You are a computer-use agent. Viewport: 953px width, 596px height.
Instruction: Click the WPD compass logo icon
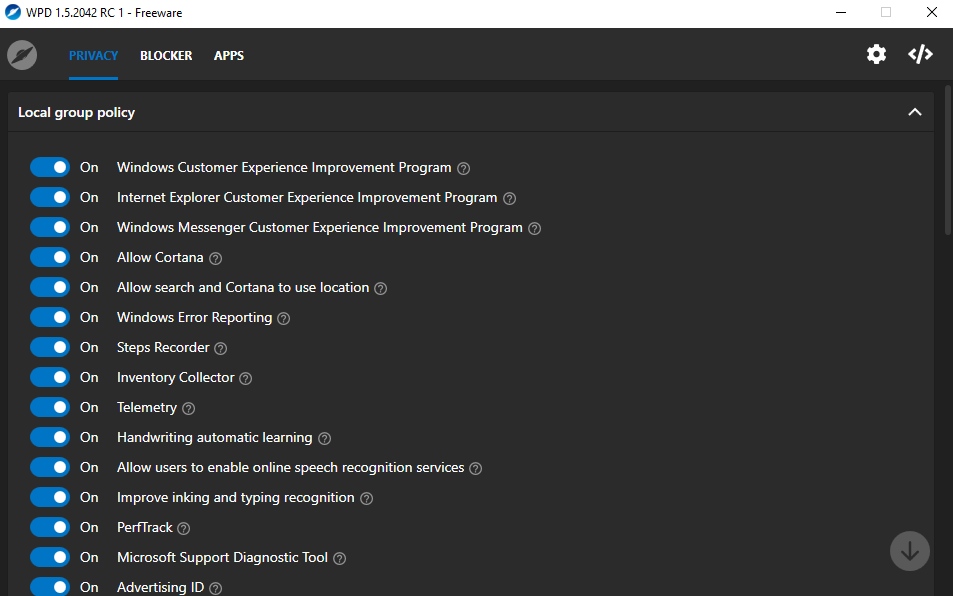click(22, 55)
